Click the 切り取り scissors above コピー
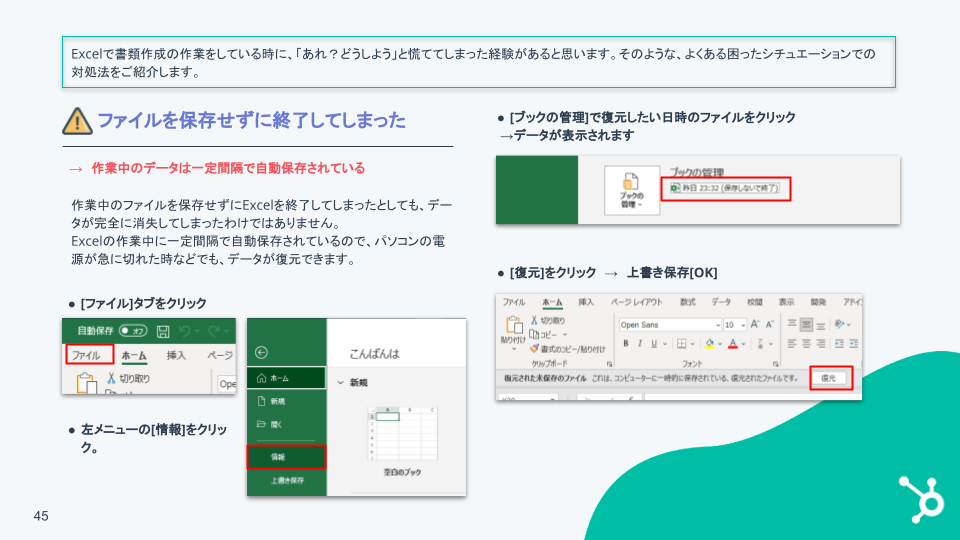This screenshot has width=960, height=540. click(x=547, y=320)
